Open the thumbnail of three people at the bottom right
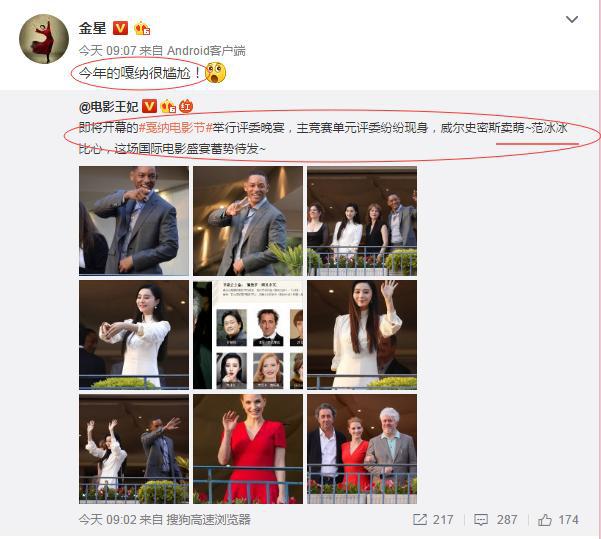601x539 pixels. pos(362,449)
